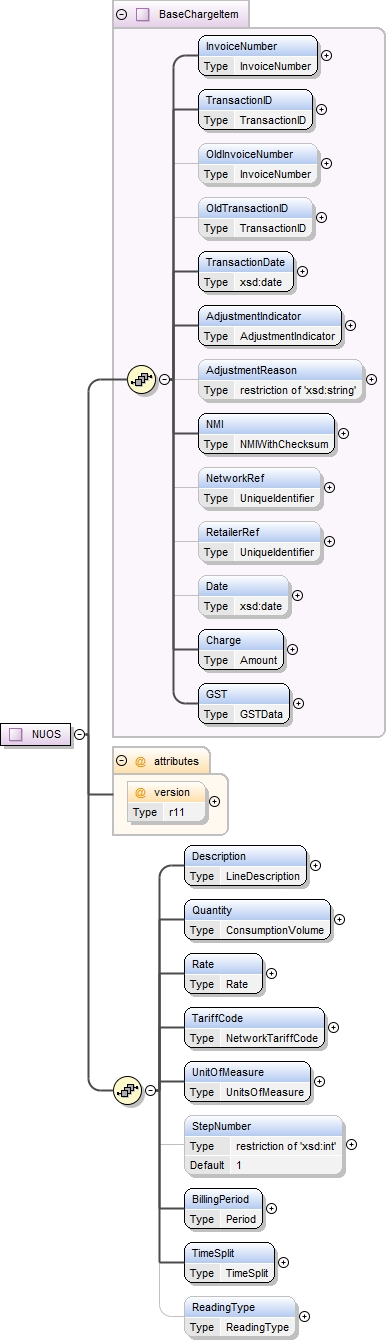Viewport: 387px width, 1342px height.
Task: Expand the UnitOfMeasure element
Action: pyautogui.click(x=320, y=1082)
